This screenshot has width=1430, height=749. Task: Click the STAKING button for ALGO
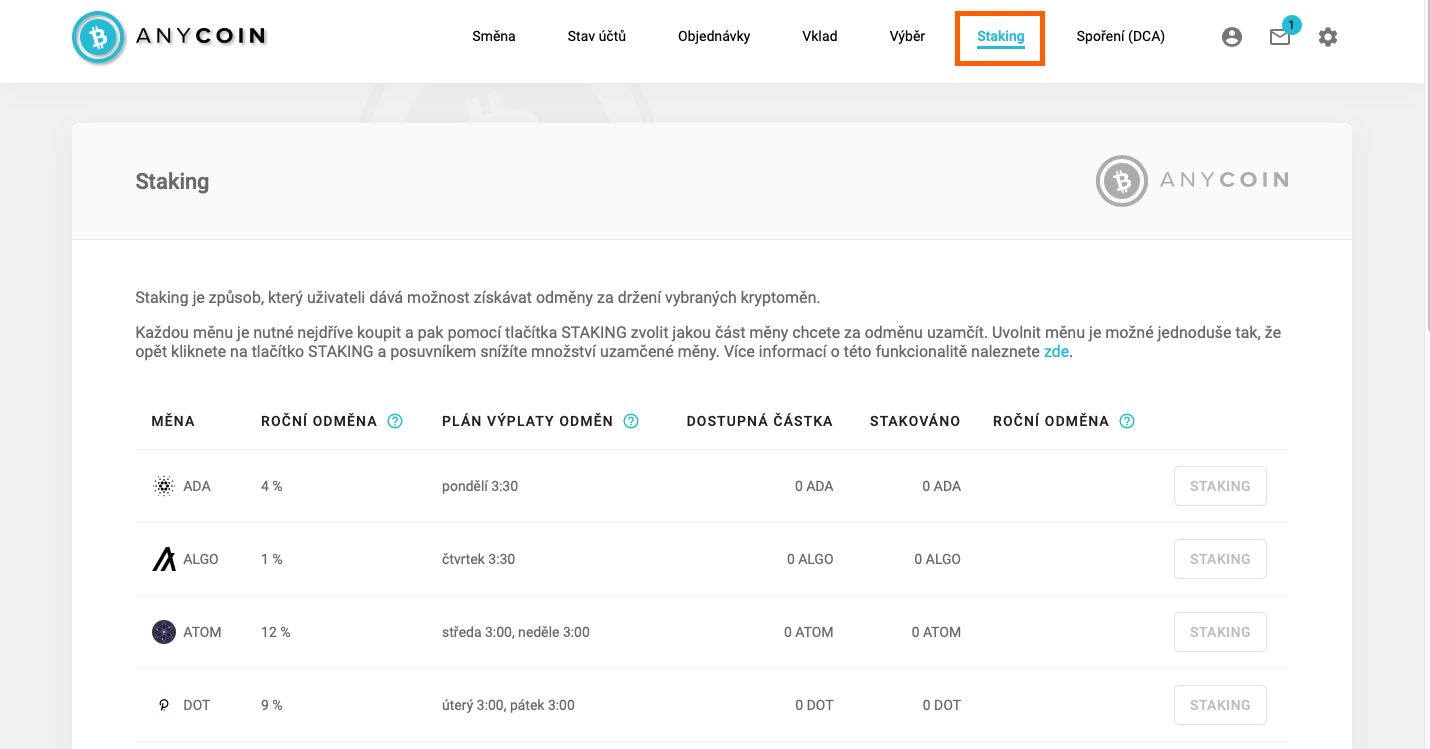(1220, 559)
